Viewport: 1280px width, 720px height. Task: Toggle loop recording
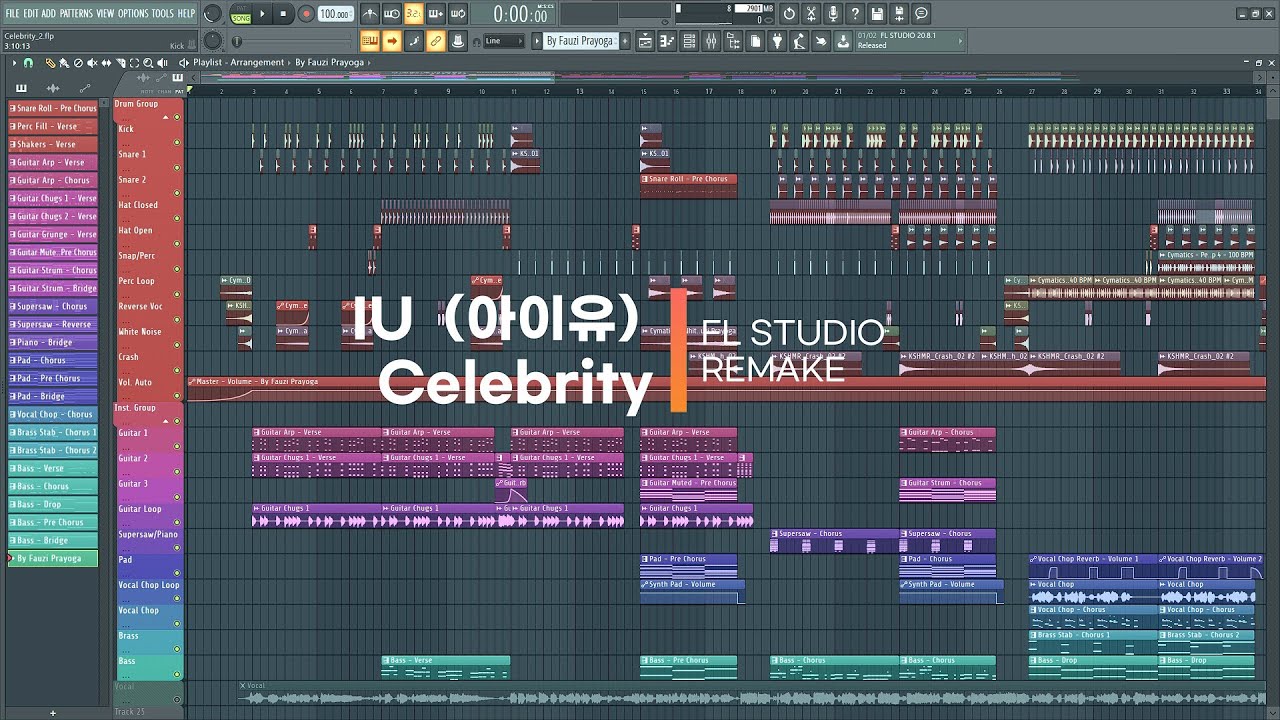[457, 14]
